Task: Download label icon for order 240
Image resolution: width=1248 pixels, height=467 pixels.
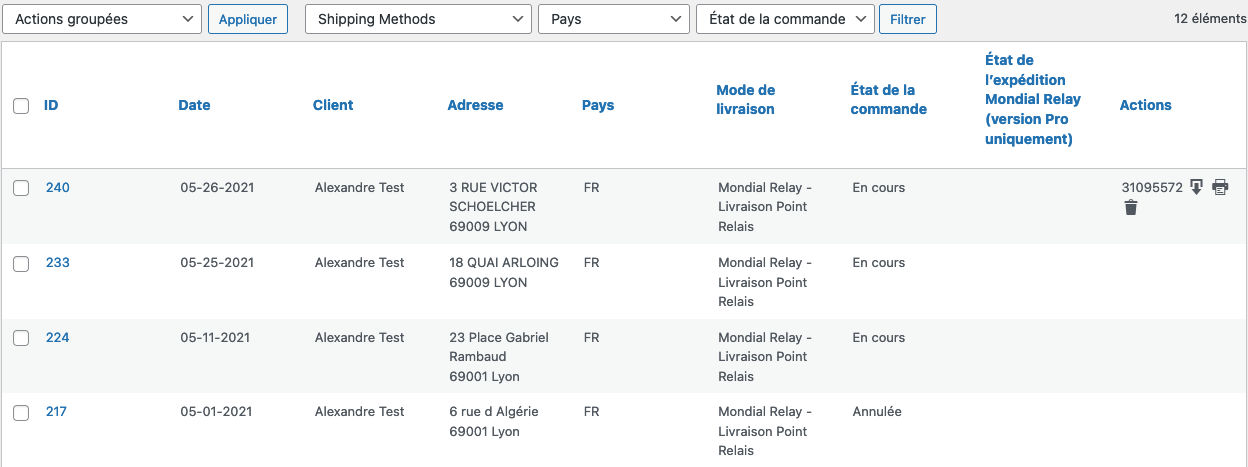Action: pos(1197,187)
